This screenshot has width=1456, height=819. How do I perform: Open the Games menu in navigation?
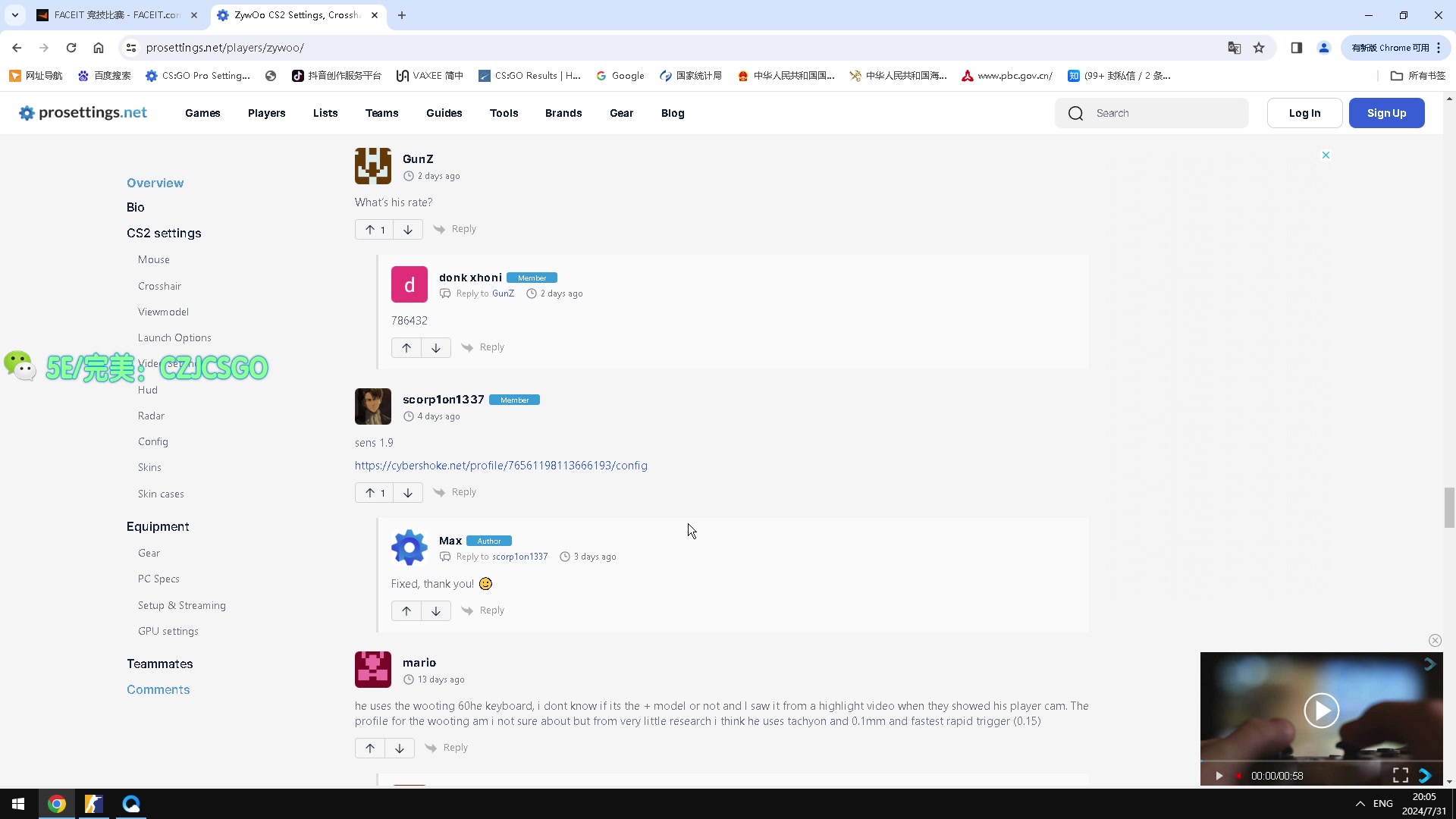point(202,112)
